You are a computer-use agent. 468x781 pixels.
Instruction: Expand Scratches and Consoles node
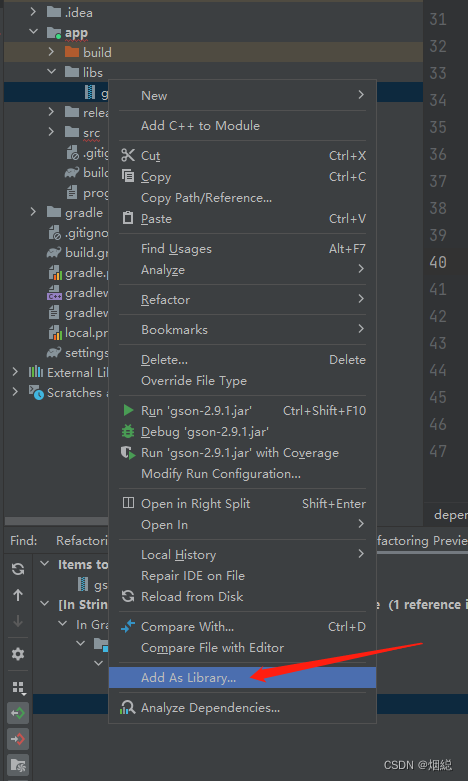pos(15,391)
